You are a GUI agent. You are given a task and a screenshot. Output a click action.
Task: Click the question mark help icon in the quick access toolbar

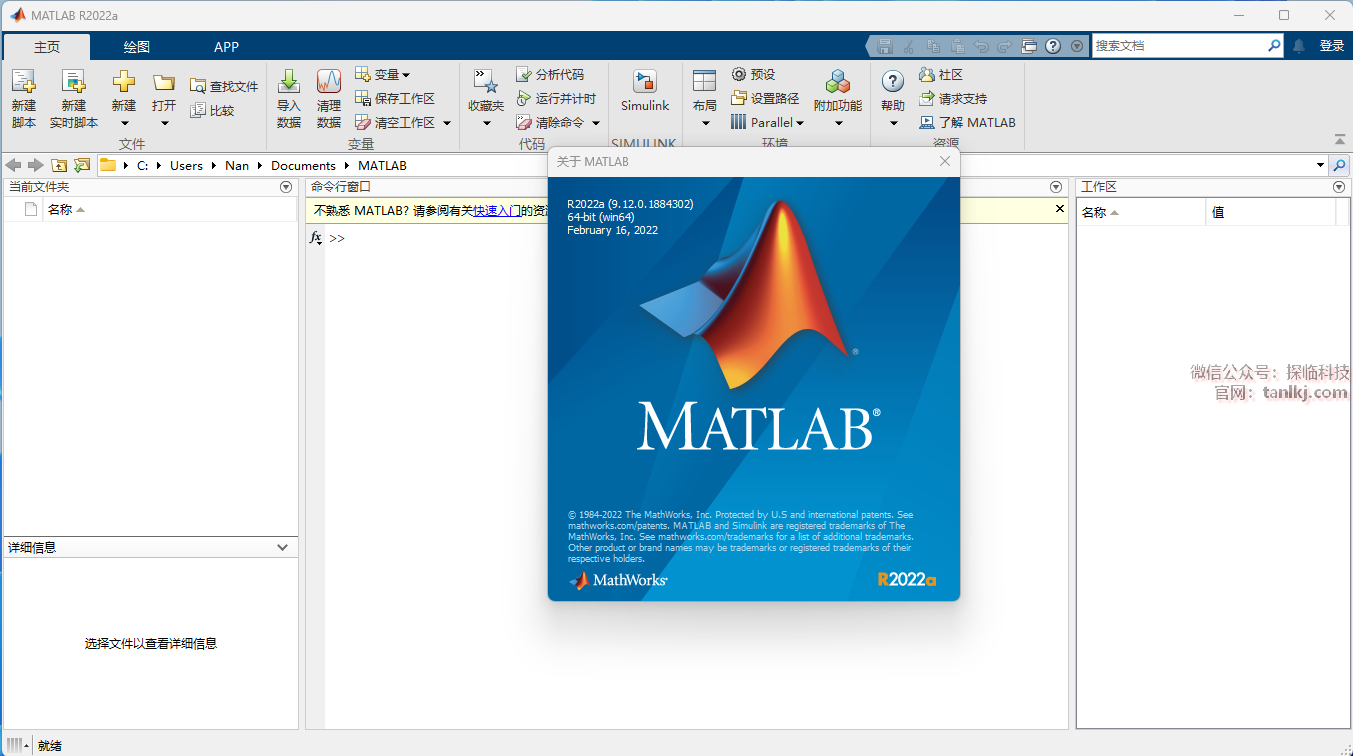pos(1053,46)
